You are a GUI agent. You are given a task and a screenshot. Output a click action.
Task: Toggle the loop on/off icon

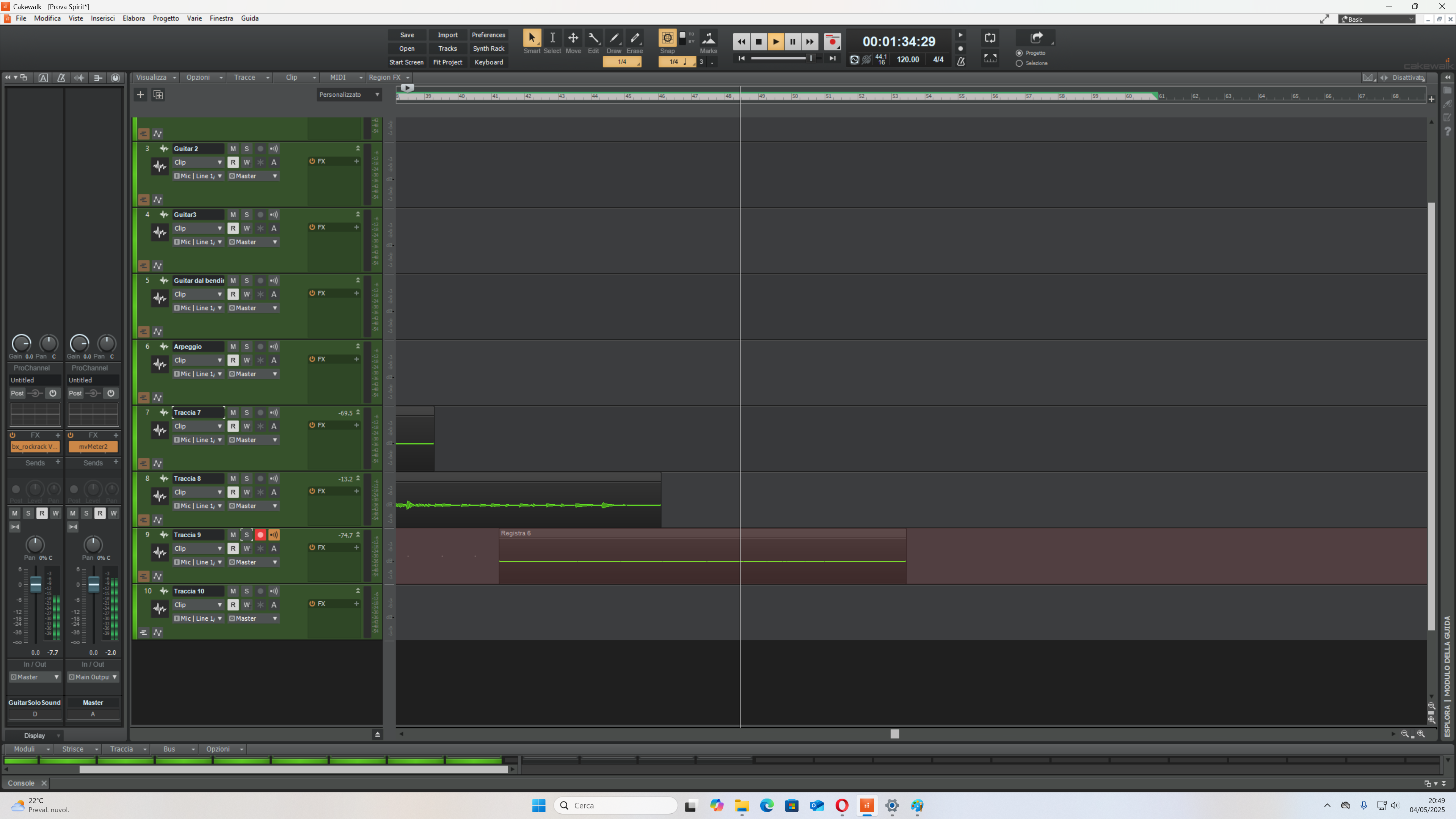(x=990, y=38)
